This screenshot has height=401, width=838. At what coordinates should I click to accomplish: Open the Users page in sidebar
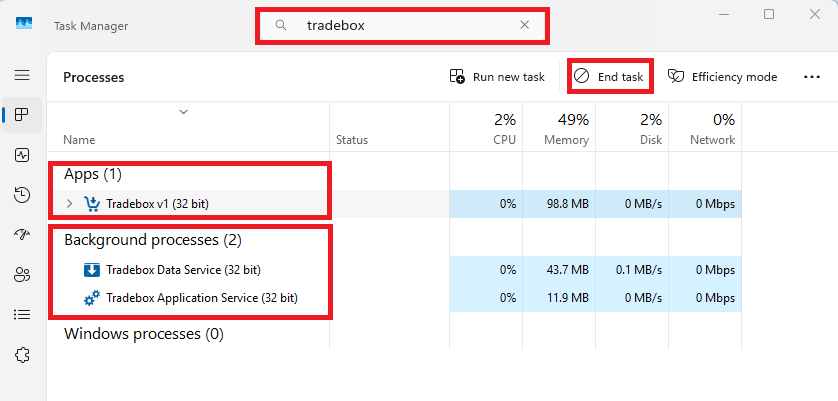click(22, 274)
